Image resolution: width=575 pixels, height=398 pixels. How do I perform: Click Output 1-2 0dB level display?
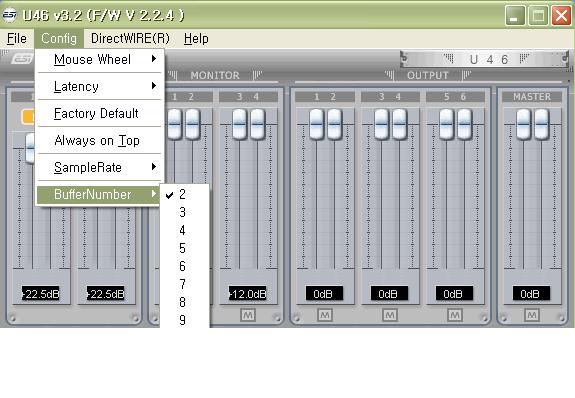[x=324, y=293]
